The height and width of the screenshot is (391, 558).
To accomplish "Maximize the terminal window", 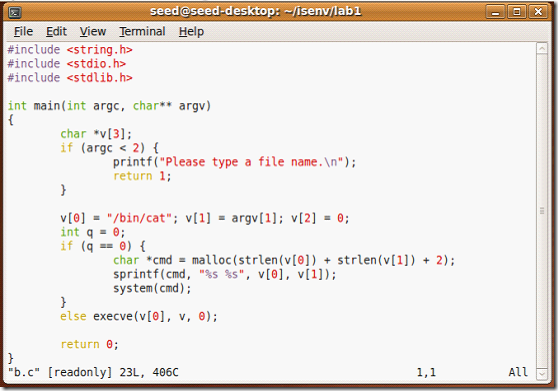I will (x=517, y=12).
